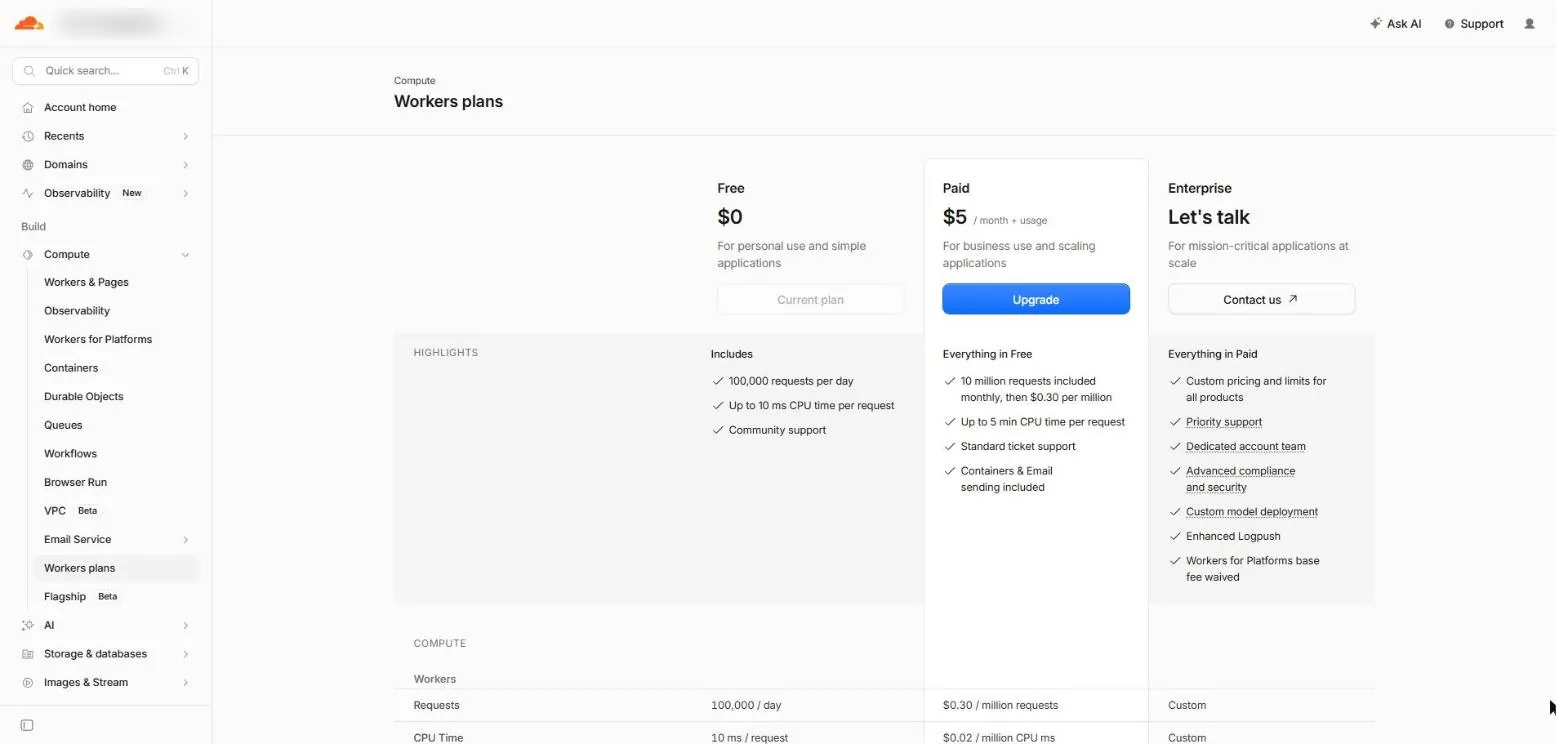Click the Priority support link

click(1224, 422)
